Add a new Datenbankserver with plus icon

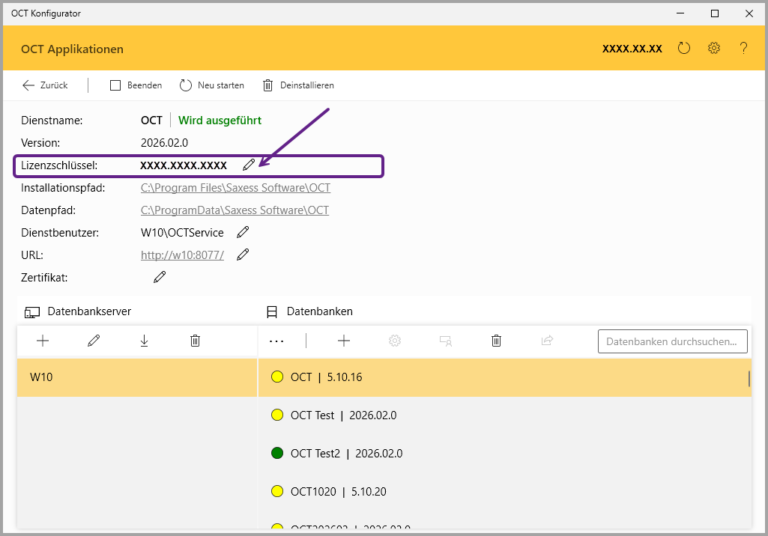[43, 341]
